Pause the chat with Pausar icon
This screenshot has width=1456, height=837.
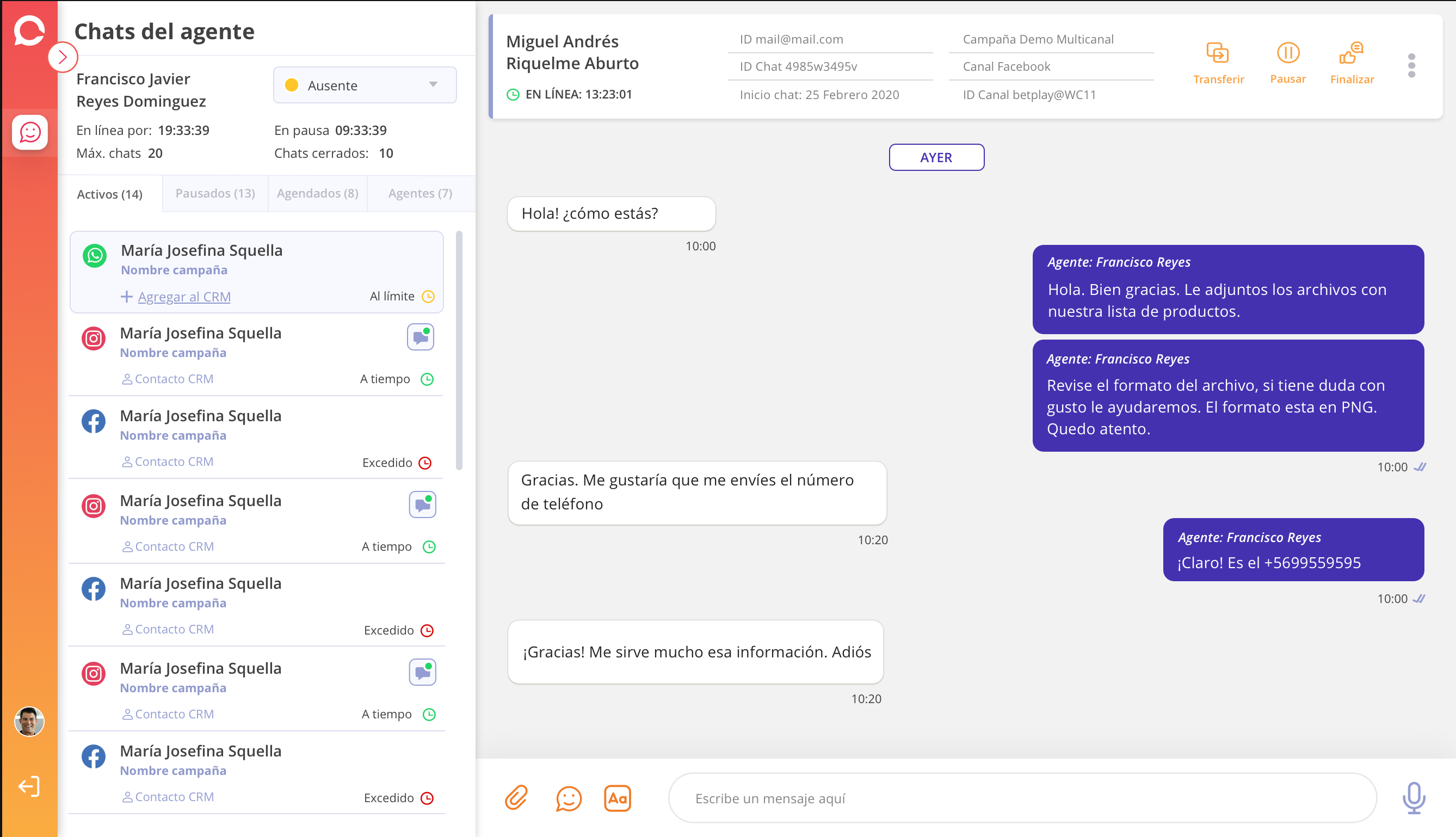point(1288,53)
